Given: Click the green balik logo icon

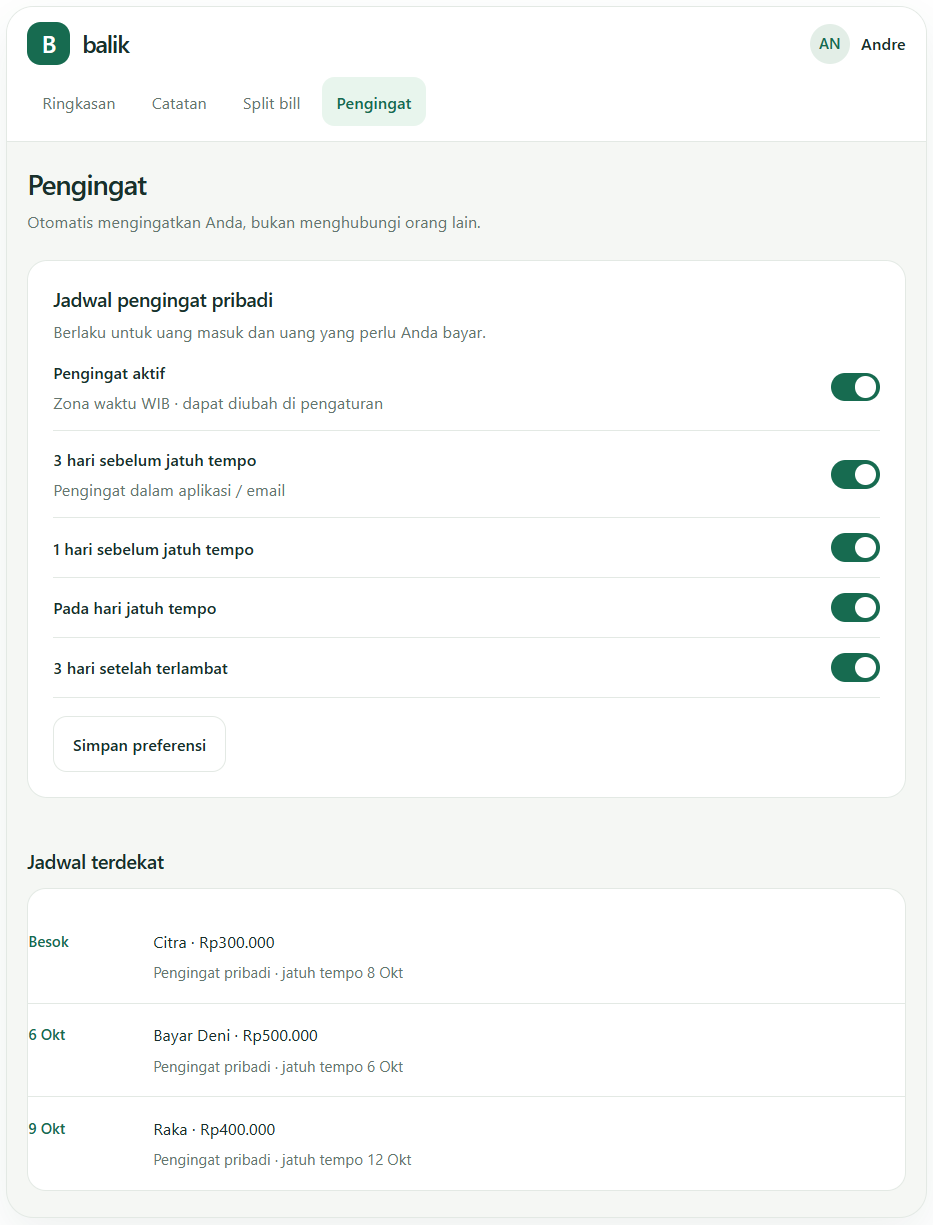Looking at the screenshot, I should (48, 44).
